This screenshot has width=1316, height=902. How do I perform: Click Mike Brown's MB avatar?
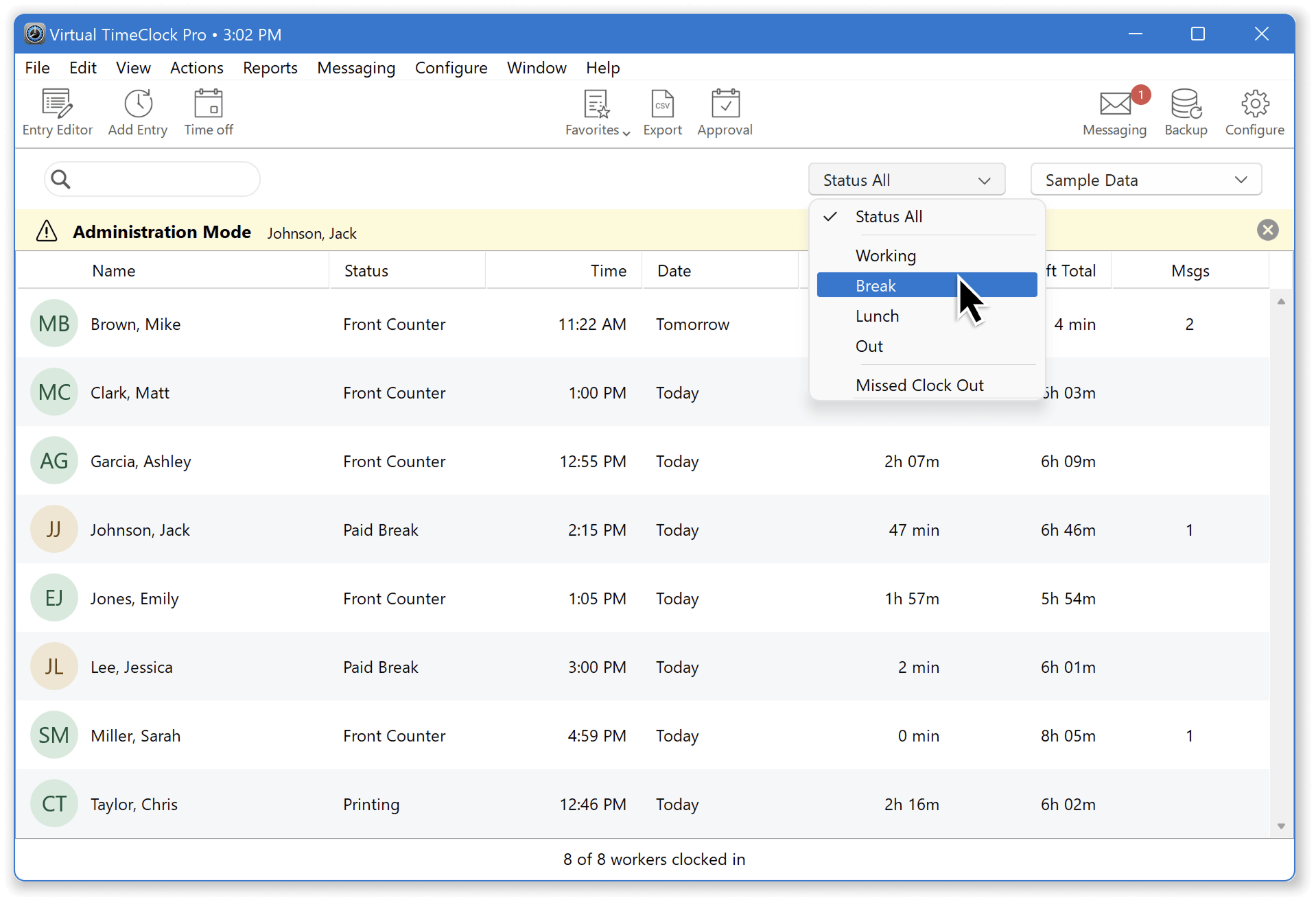54,324
